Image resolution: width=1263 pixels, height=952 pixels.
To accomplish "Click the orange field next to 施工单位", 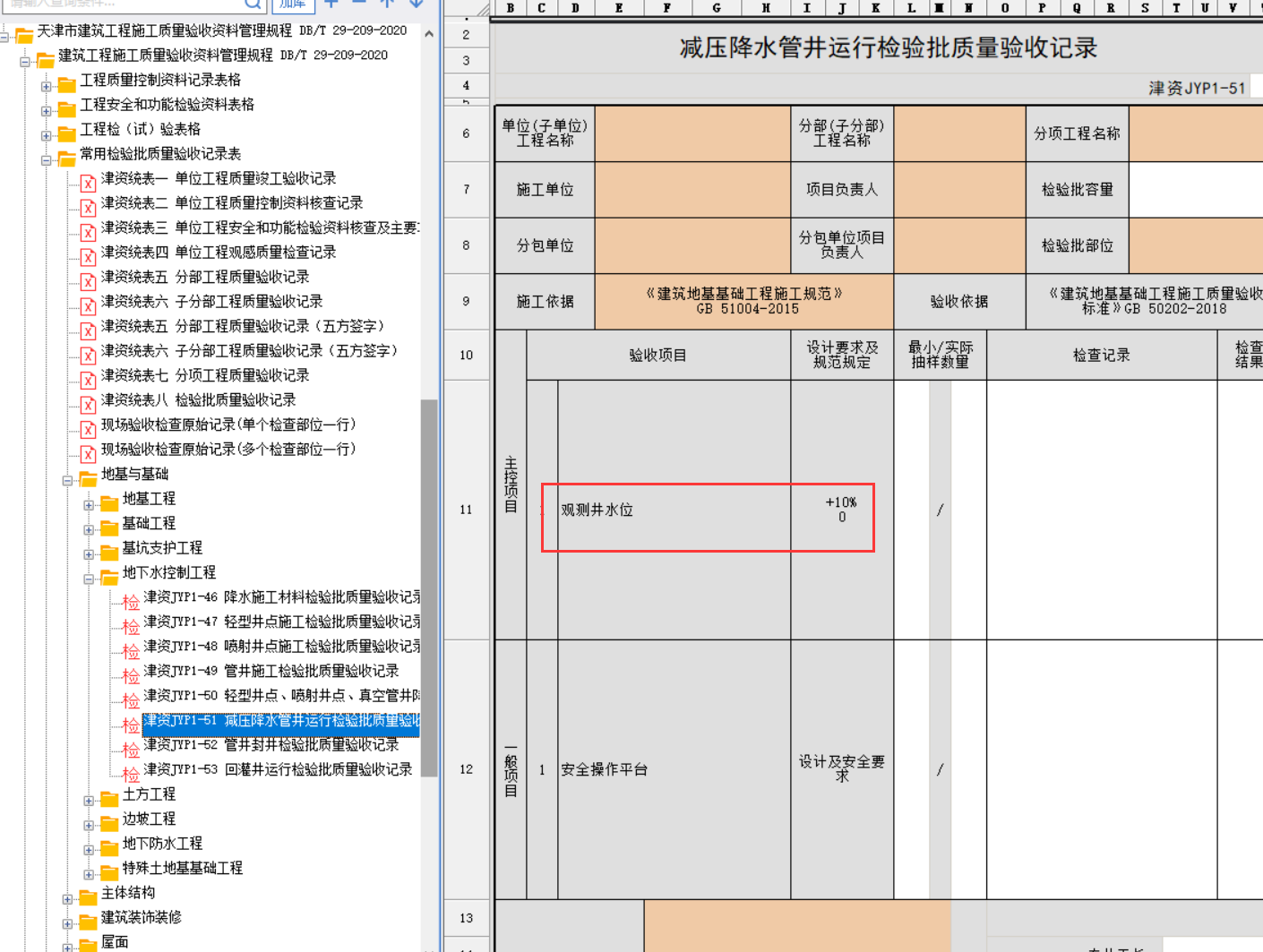I will click(x=692, y=190).
